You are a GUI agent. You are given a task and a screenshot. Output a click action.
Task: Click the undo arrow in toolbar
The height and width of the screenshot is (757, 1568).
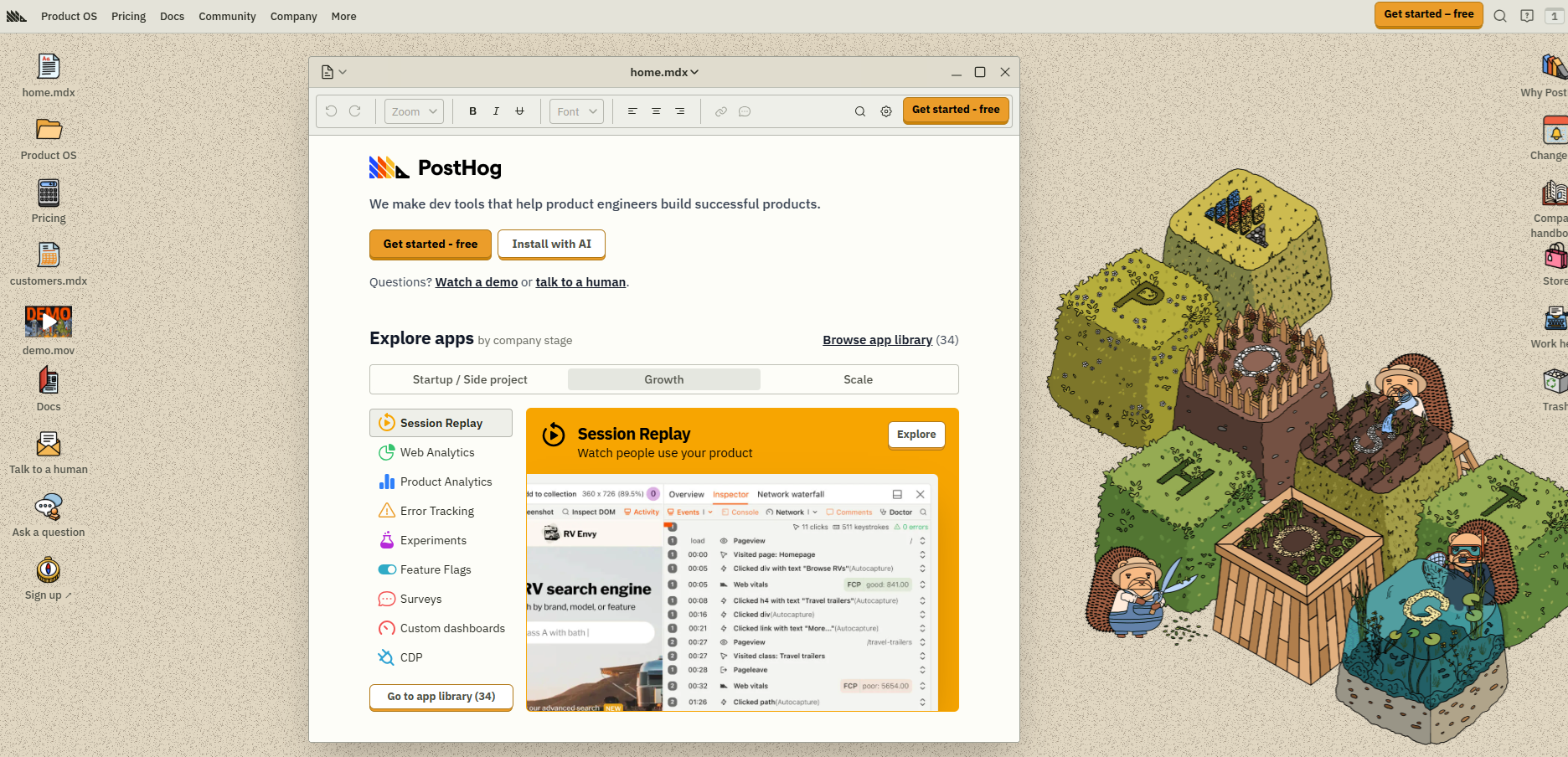332,111
